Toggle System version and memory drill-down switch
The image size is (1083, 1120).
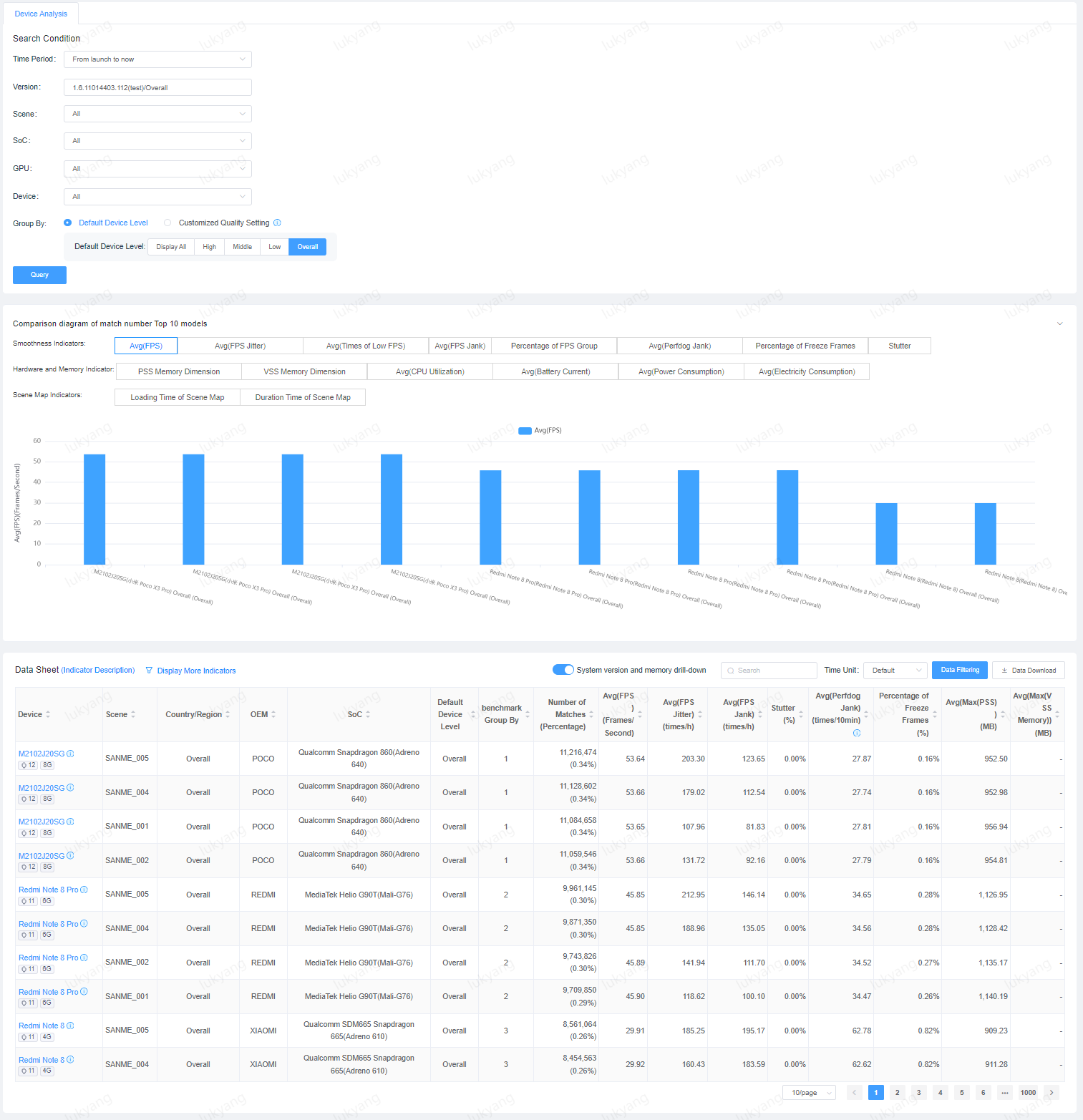click(x=563, y=670)
